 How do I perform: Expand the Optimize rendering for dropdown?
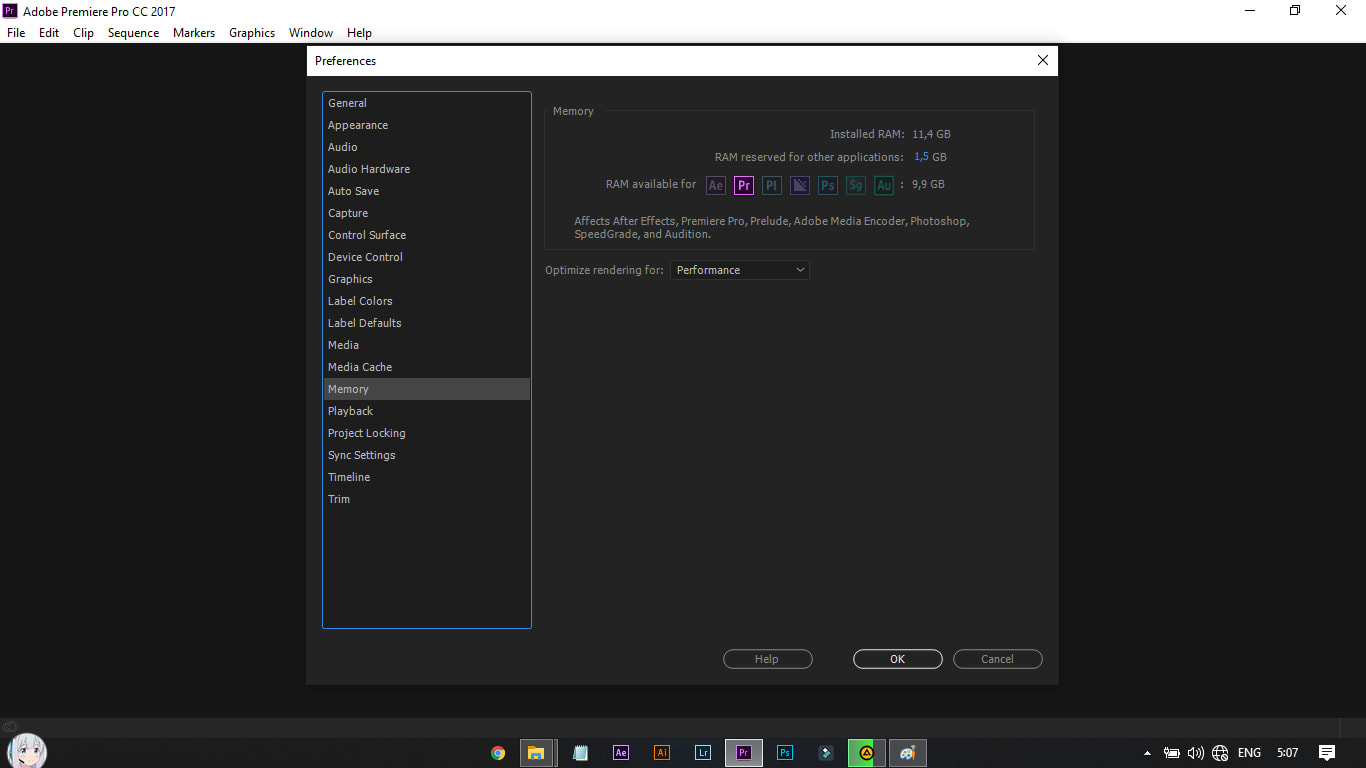(x=740, y=270)
